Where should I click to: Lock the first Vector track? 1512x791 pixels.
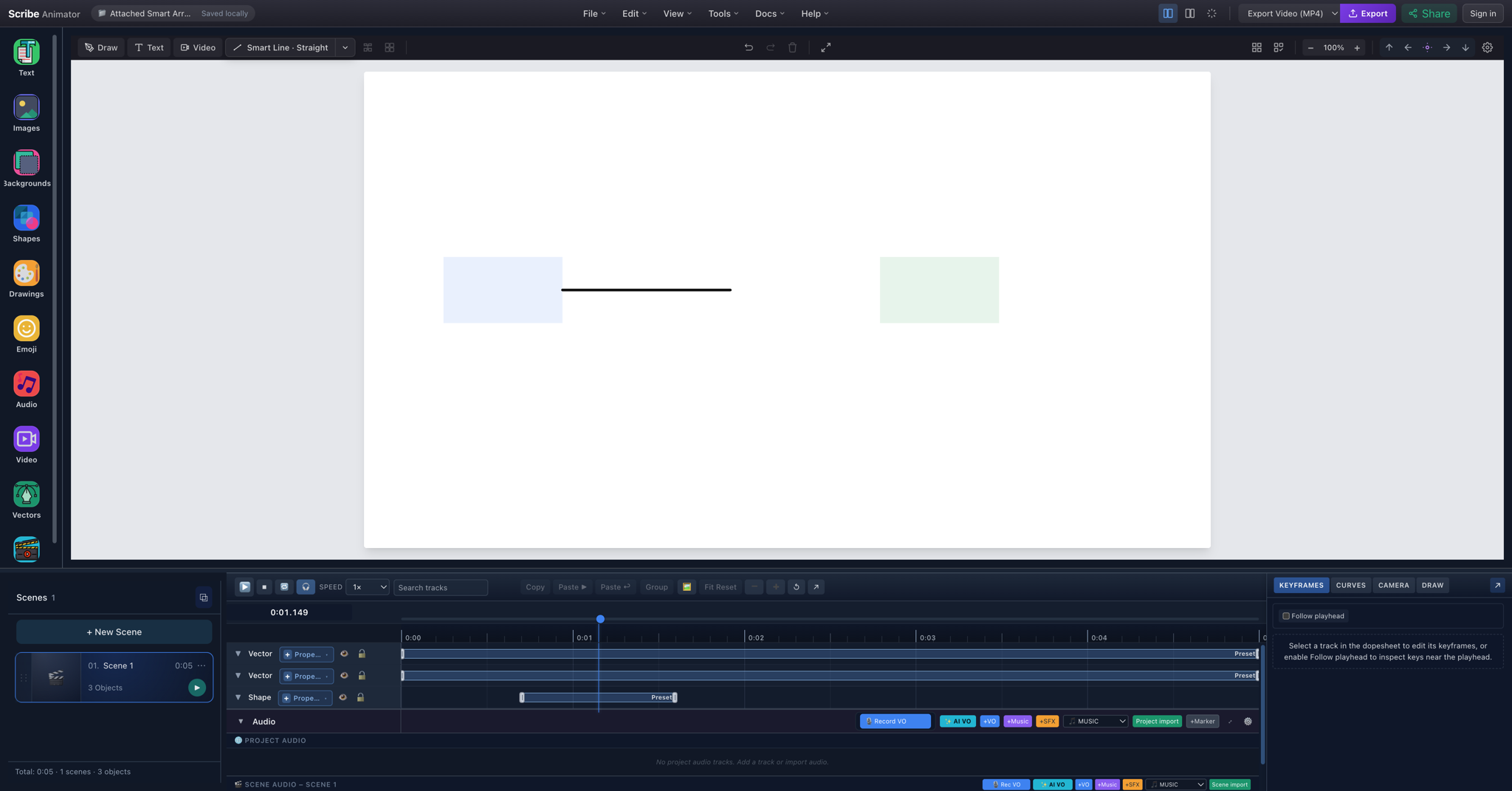[362, 654]
